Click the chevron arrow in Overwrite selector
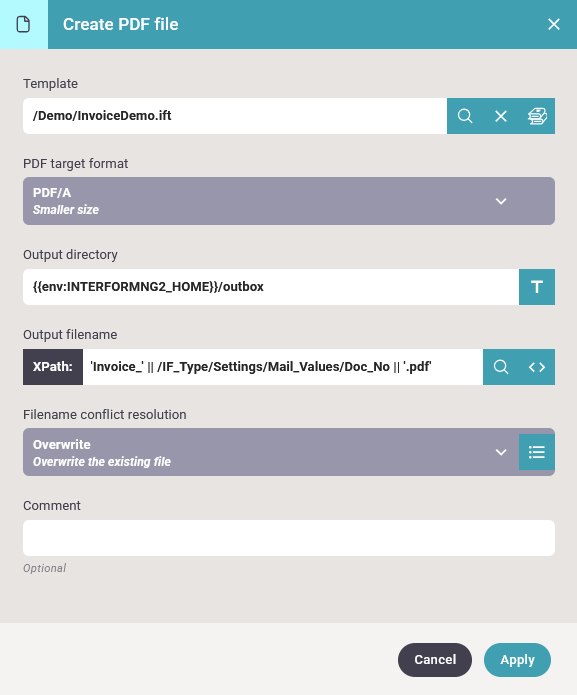The image size is (577, 695). 501,452
